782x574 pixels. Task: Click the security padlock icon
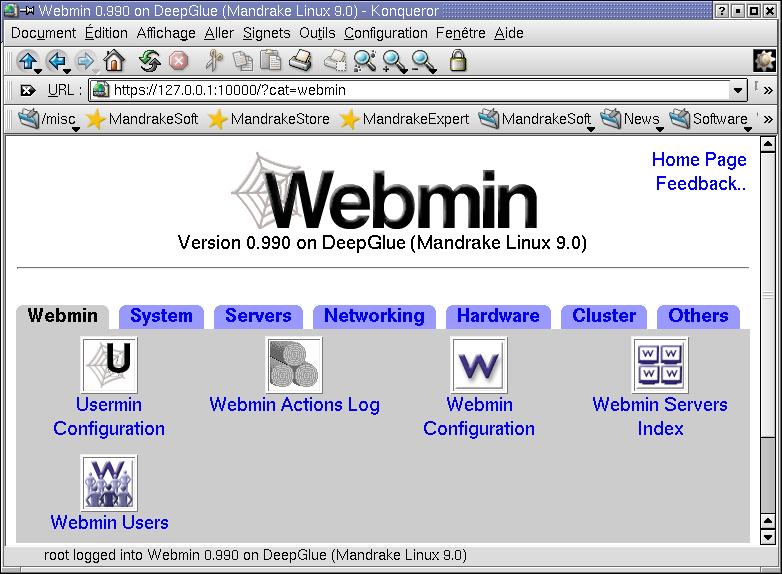tap(458, 61)
